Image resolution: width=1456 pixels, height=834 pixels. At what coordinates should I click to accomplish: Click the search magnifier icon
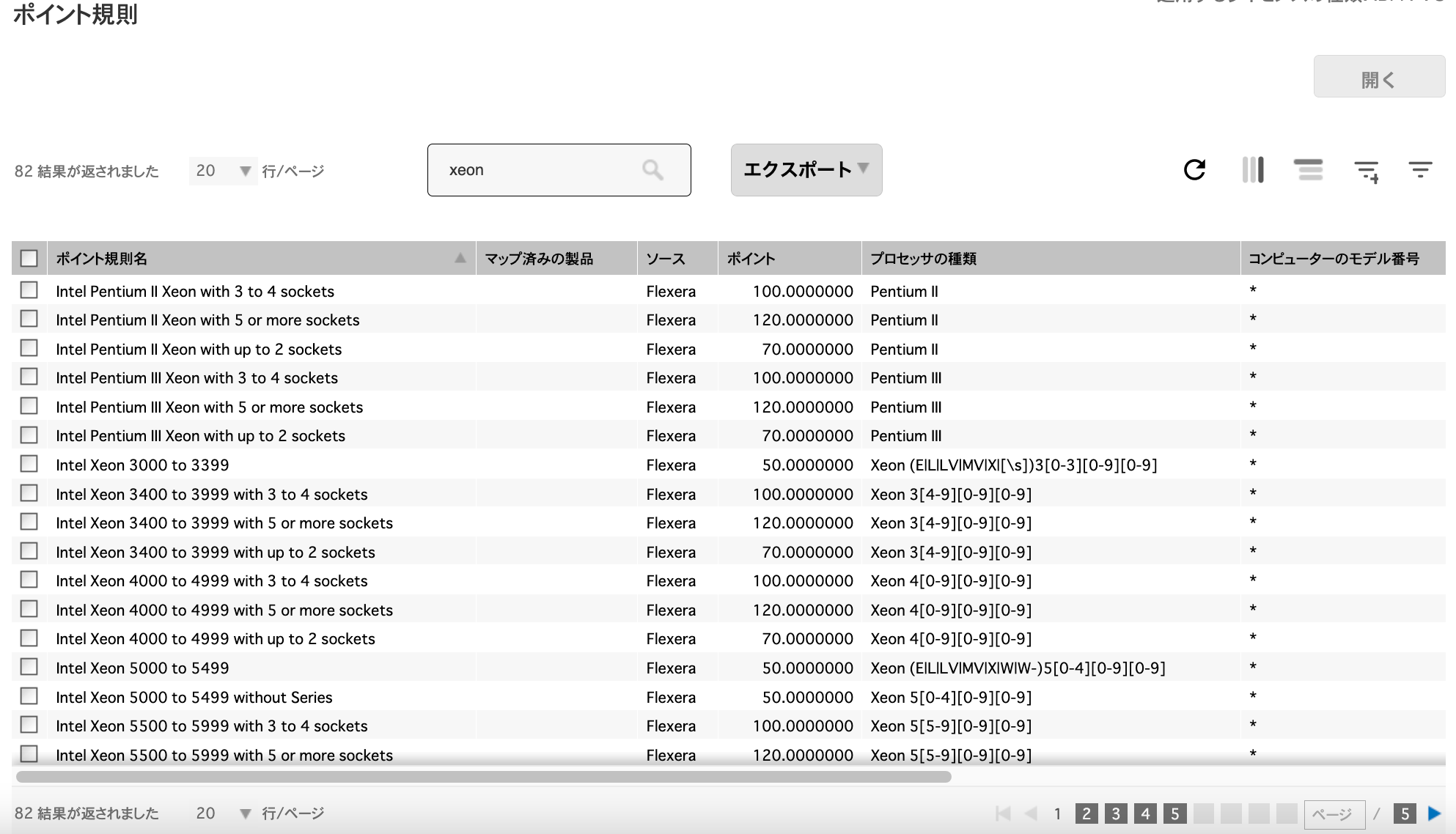point(653,169)
